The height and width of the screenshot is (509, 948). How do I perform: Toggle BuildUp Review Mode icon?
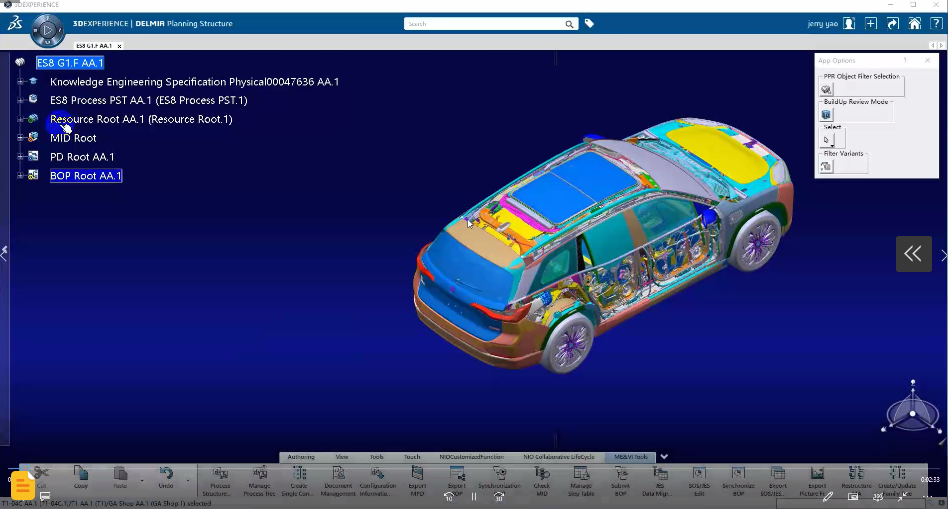[x=826, y=114]
